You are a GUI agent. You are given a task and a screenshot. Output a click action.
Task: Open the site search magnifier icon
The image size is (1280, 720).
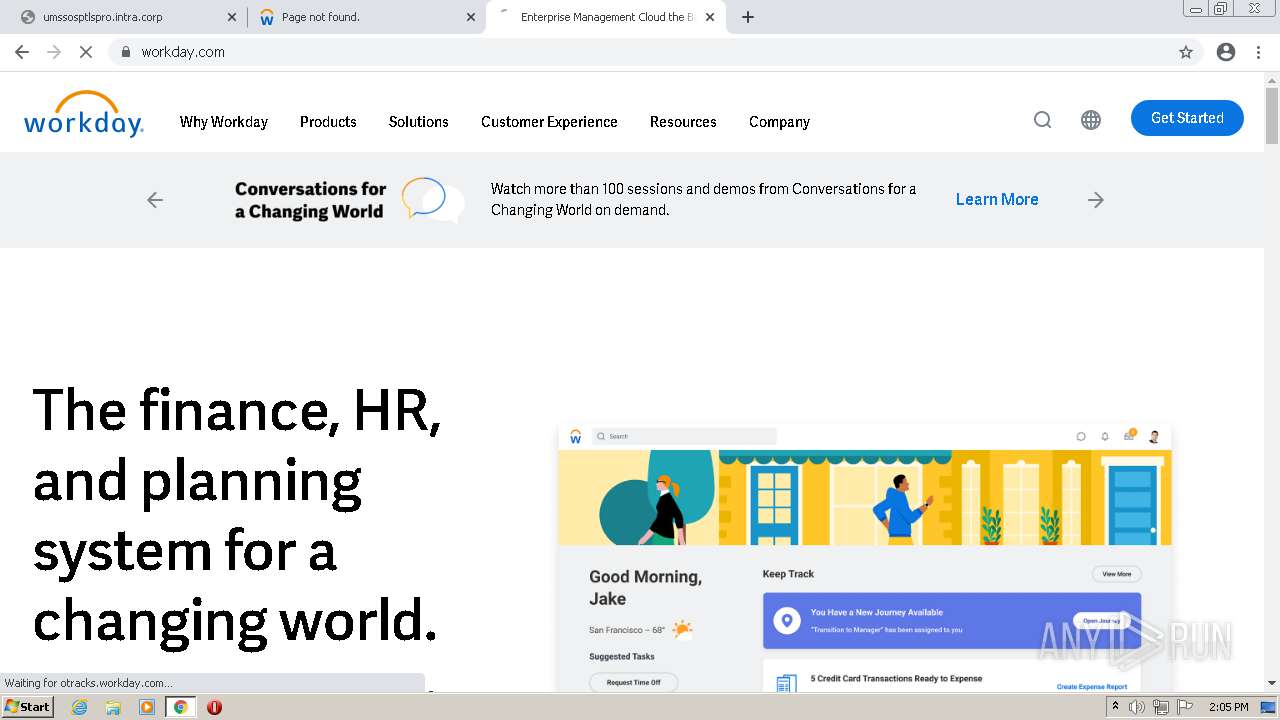(x=1042, y=120)
